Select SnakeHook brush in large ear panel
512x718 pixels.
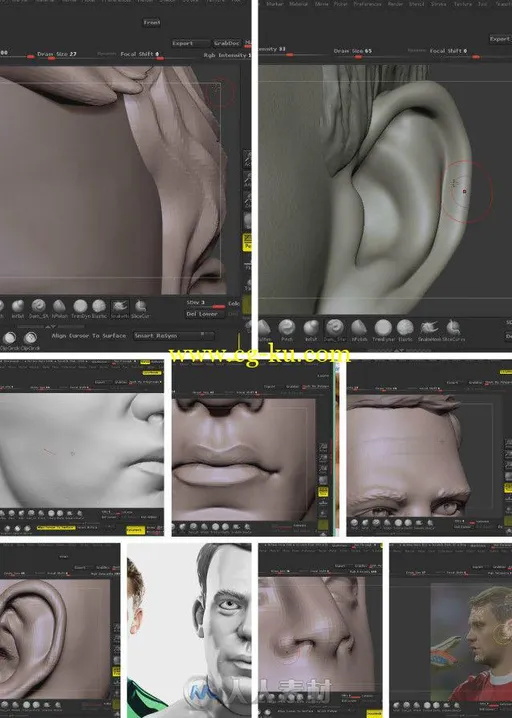click(x=429, y=330)
